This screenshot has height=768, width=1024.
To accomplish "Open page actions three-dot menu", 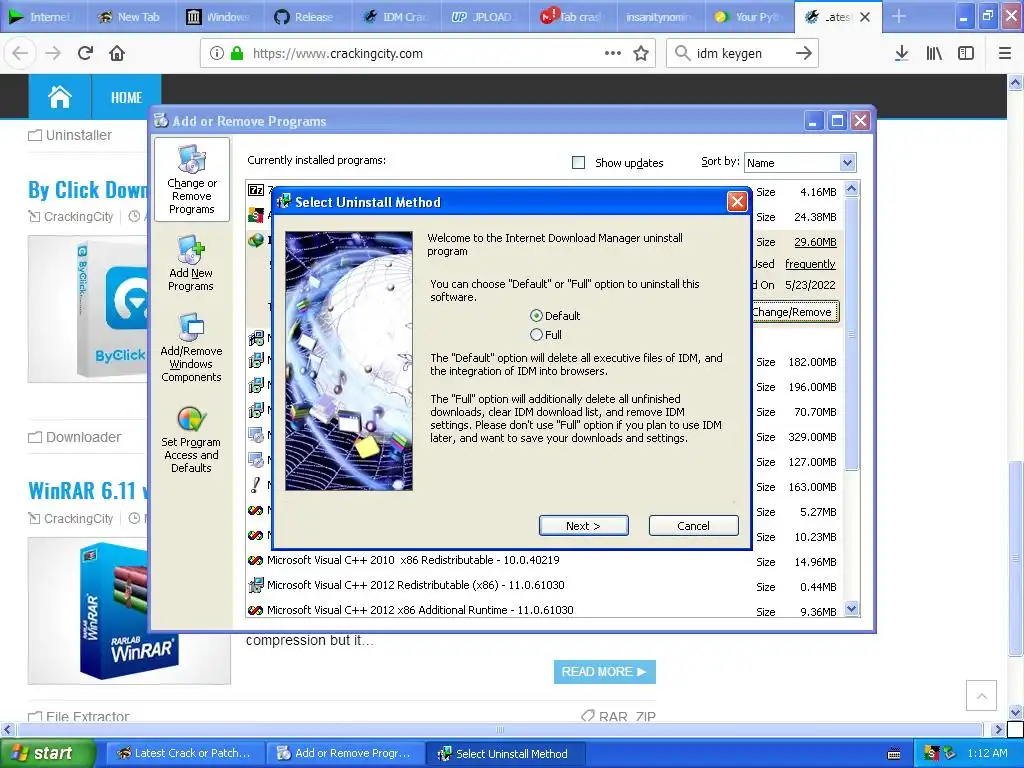I will point(613,54).
